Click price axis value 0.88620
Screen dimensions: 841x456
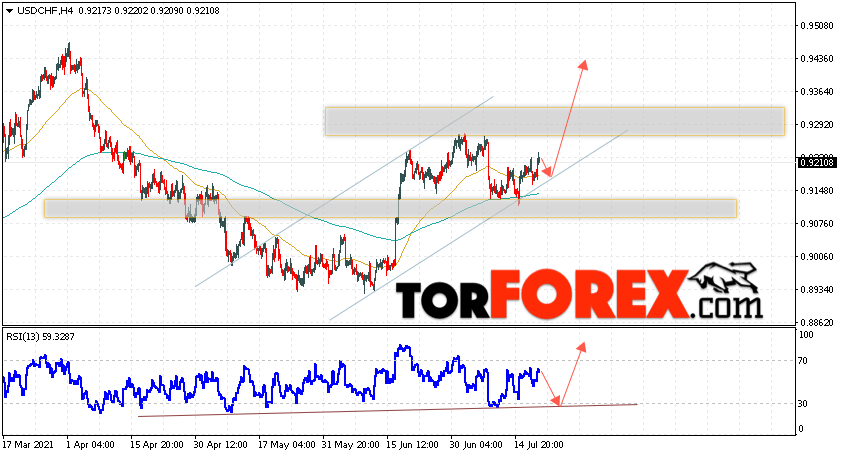(817, 323)
